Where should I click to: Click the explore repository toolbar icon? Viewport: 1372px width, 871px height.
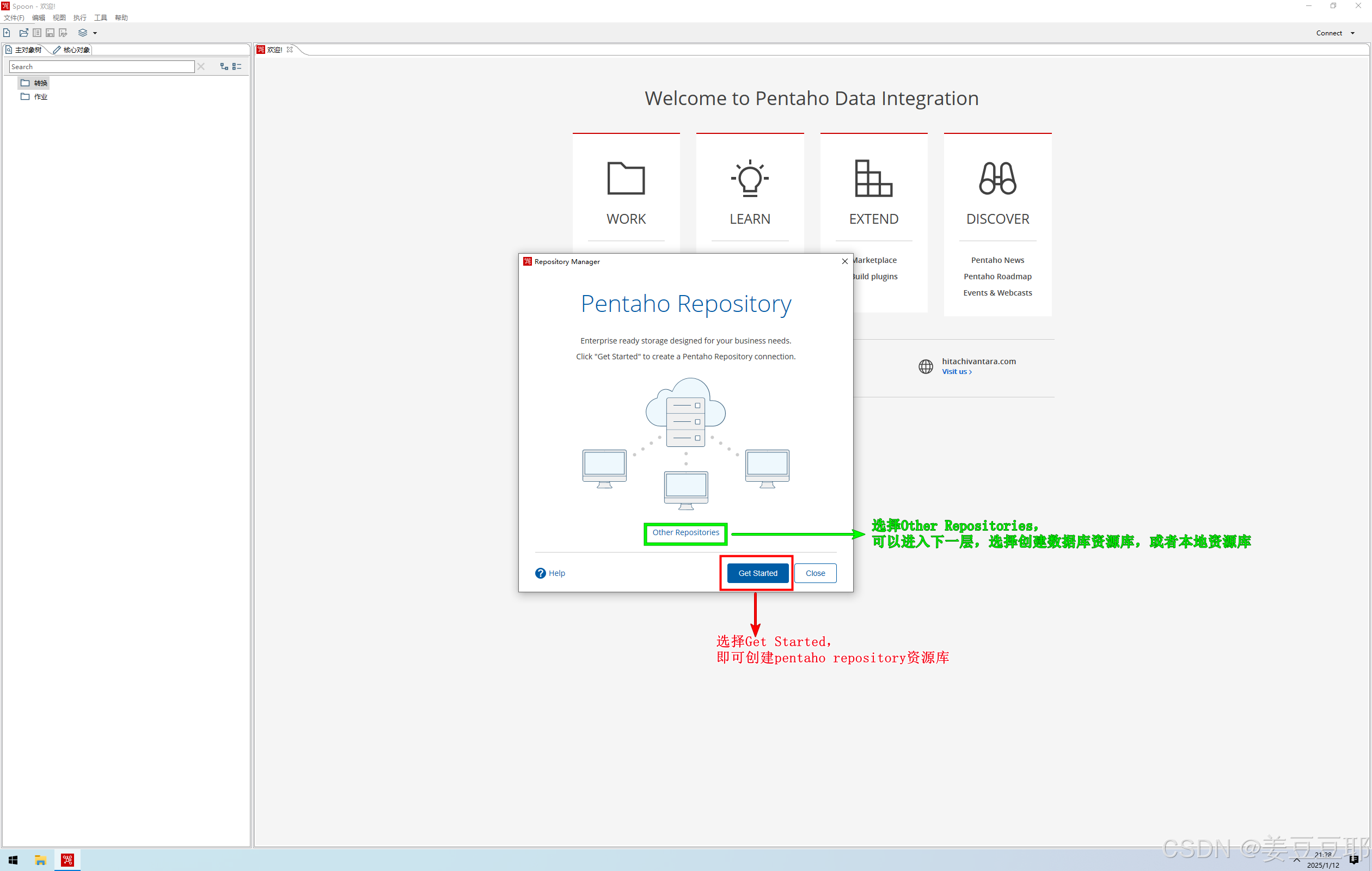click(x=37, y=33)
